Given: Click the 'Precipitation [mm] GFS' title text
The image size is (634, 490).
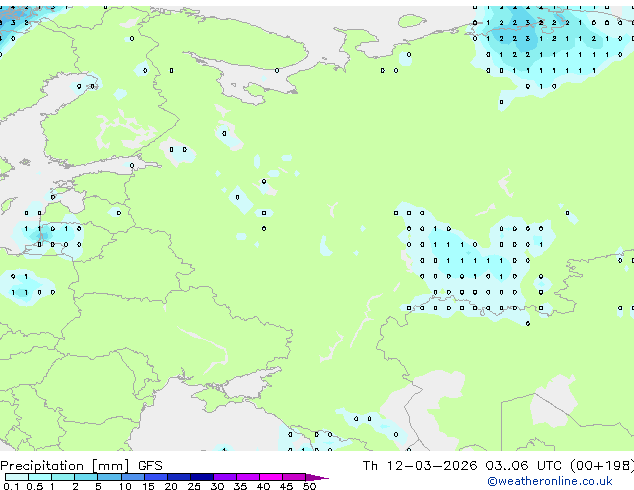Looking at the screenshot, I should [x=81, y=466].
